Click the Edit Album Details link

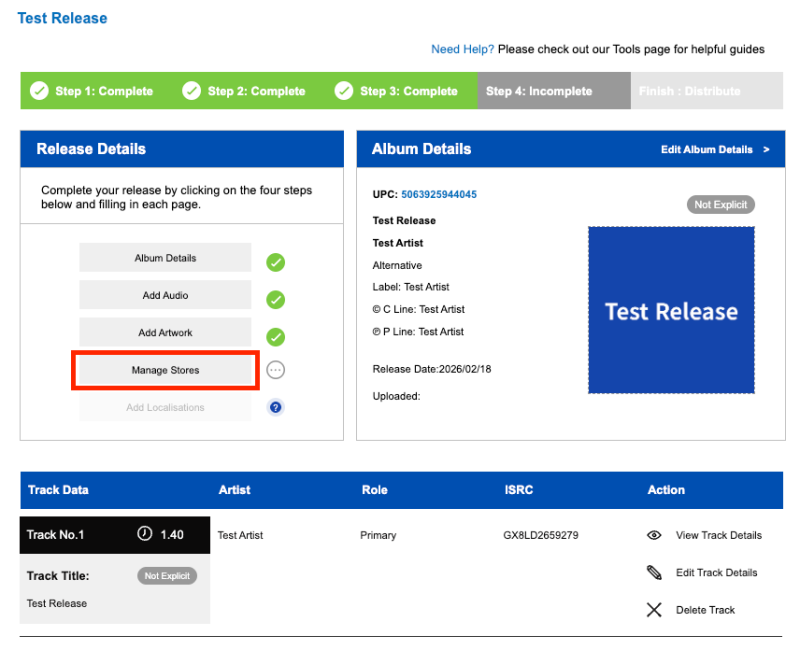pos(707,149)
